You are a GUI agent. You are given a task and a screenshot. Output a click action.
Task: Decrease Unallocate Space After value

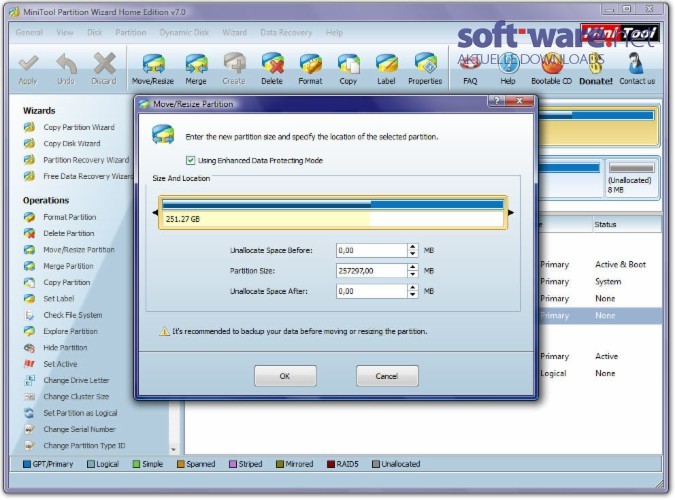click(x=412, y=295)
